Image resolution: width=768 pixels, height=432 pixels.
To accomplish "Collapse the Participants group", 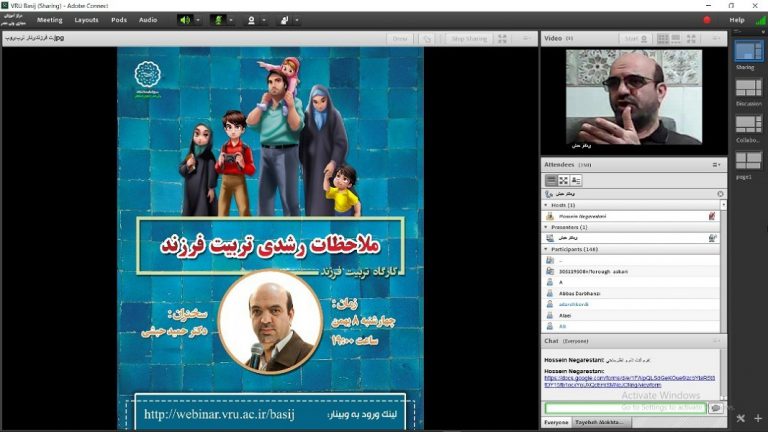I will pos(546,248).
